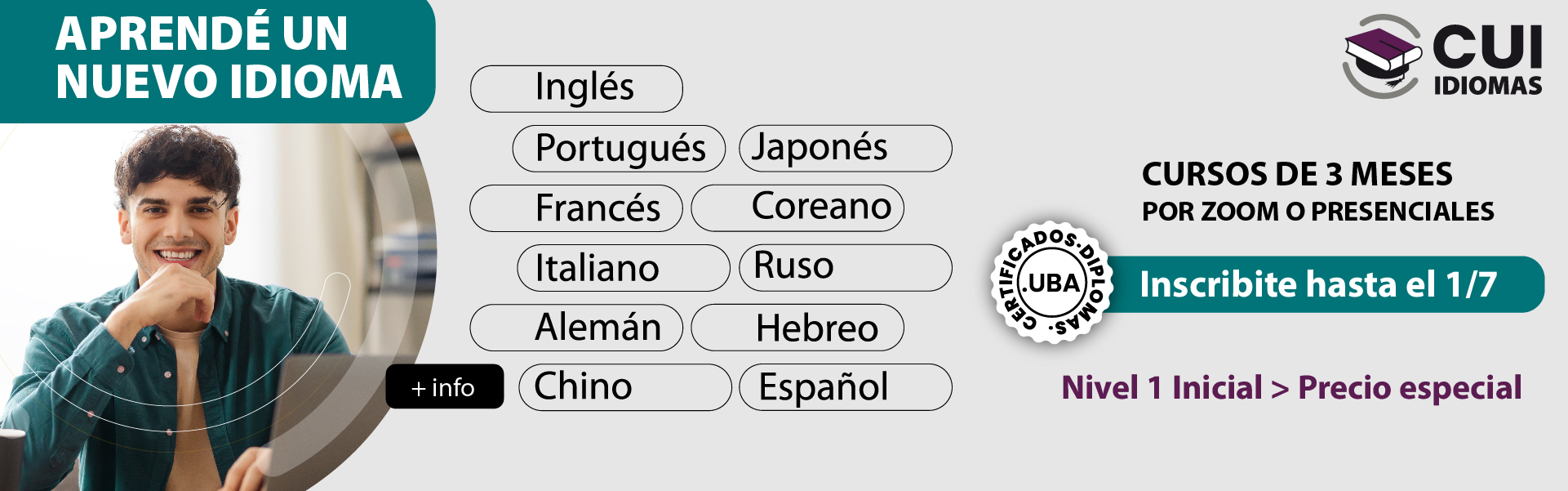
Task: Choose the Italiano language option
Action: point(624,268)
